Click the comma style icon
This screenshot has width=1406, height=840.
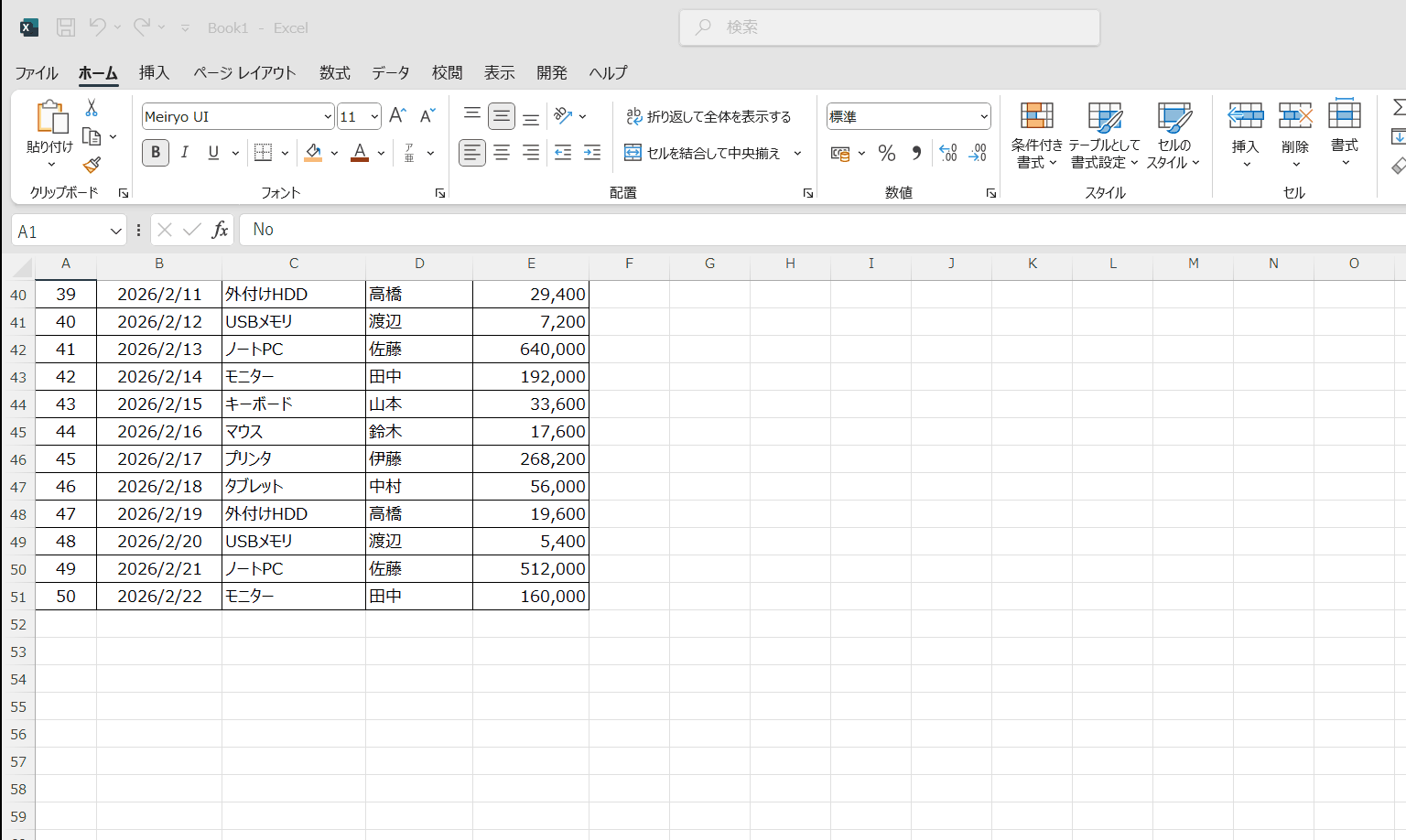916,153
